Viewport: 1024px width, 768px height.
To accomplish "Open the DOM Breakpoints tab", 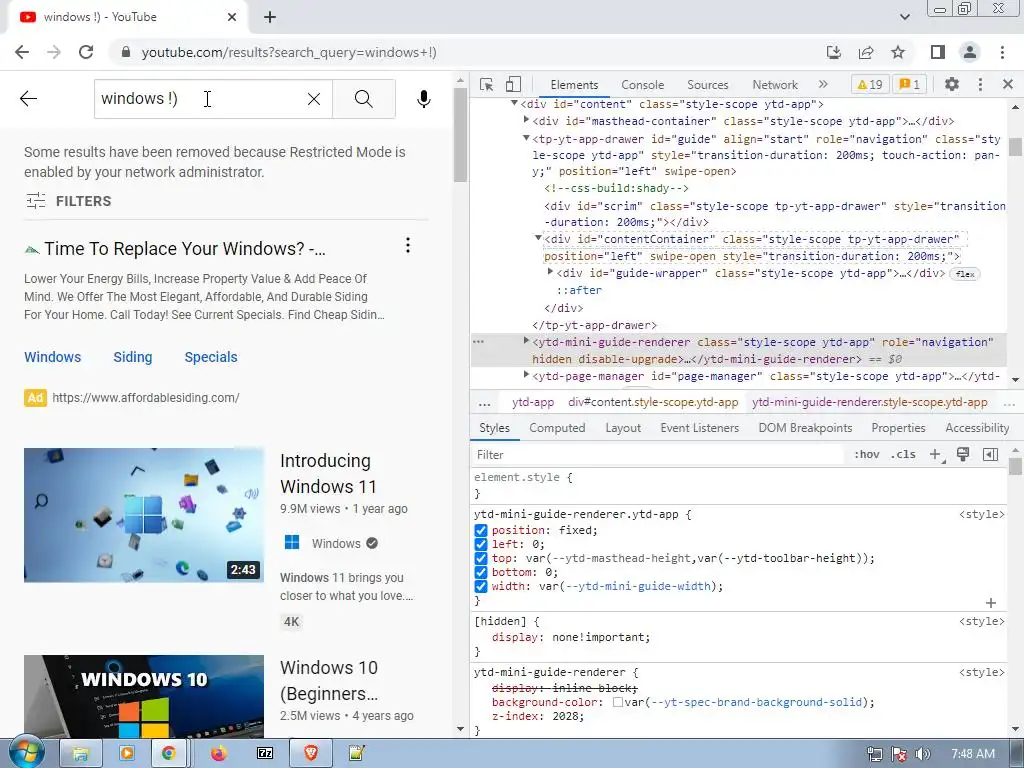I will click(x=805, y=428).
